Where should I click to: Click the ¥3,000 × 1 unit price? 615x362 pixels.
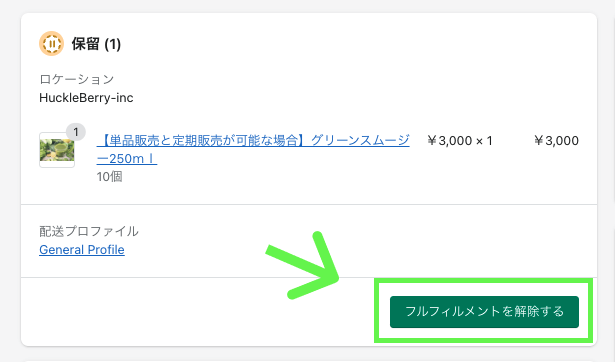460,141
